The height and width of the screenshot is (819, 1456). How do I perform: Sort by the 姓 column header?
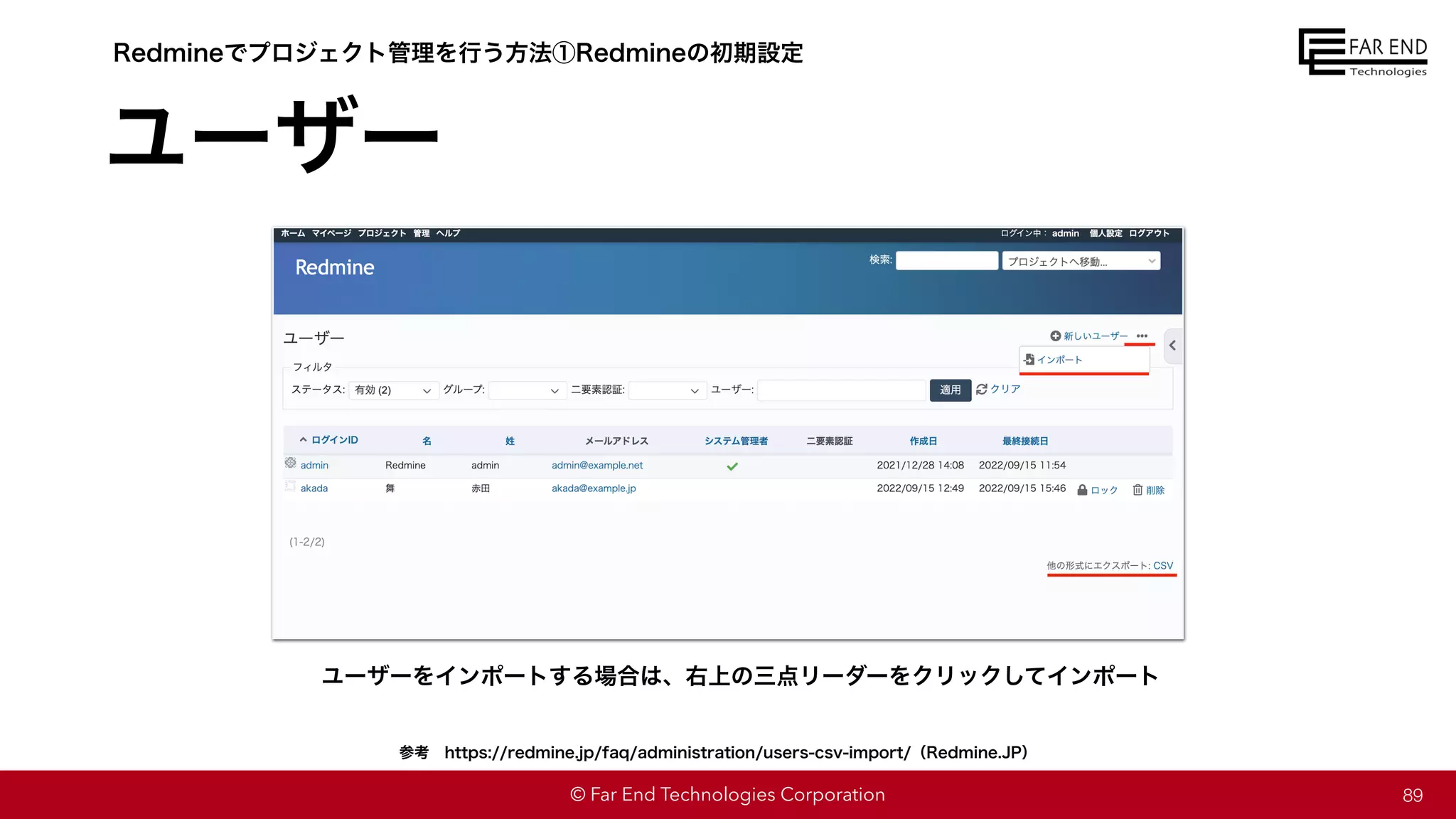click(x=510, y=441)
